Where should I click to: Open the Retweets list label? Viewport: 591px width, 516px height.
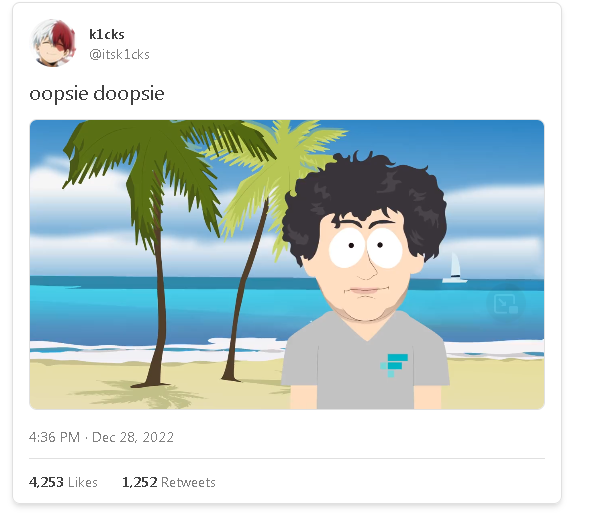[x=188, y=482]
